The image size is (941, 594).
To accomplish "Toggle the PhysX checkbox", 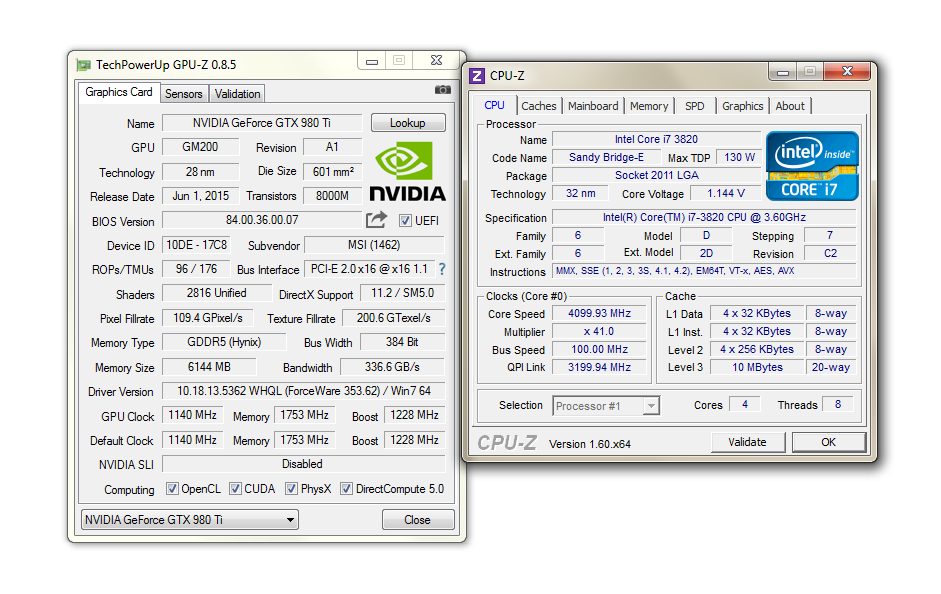I will 292,489.
